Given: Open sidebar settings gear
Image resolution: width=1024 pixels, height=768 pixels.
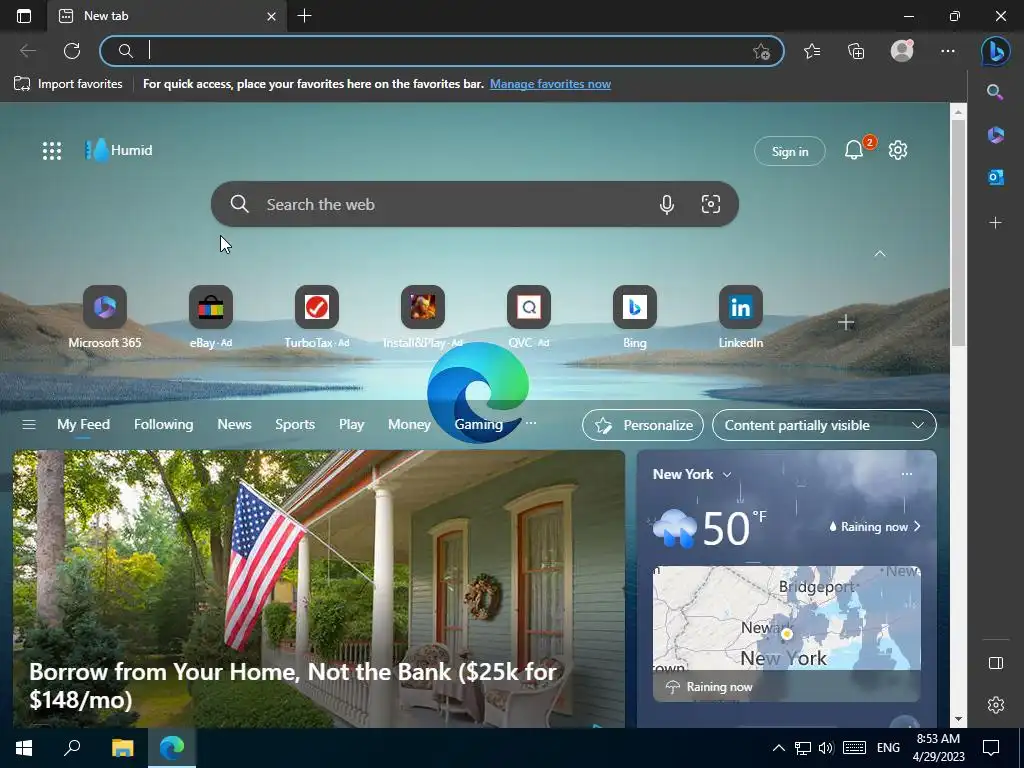Looking at the screenshot, I should click(x=995, y=705).
